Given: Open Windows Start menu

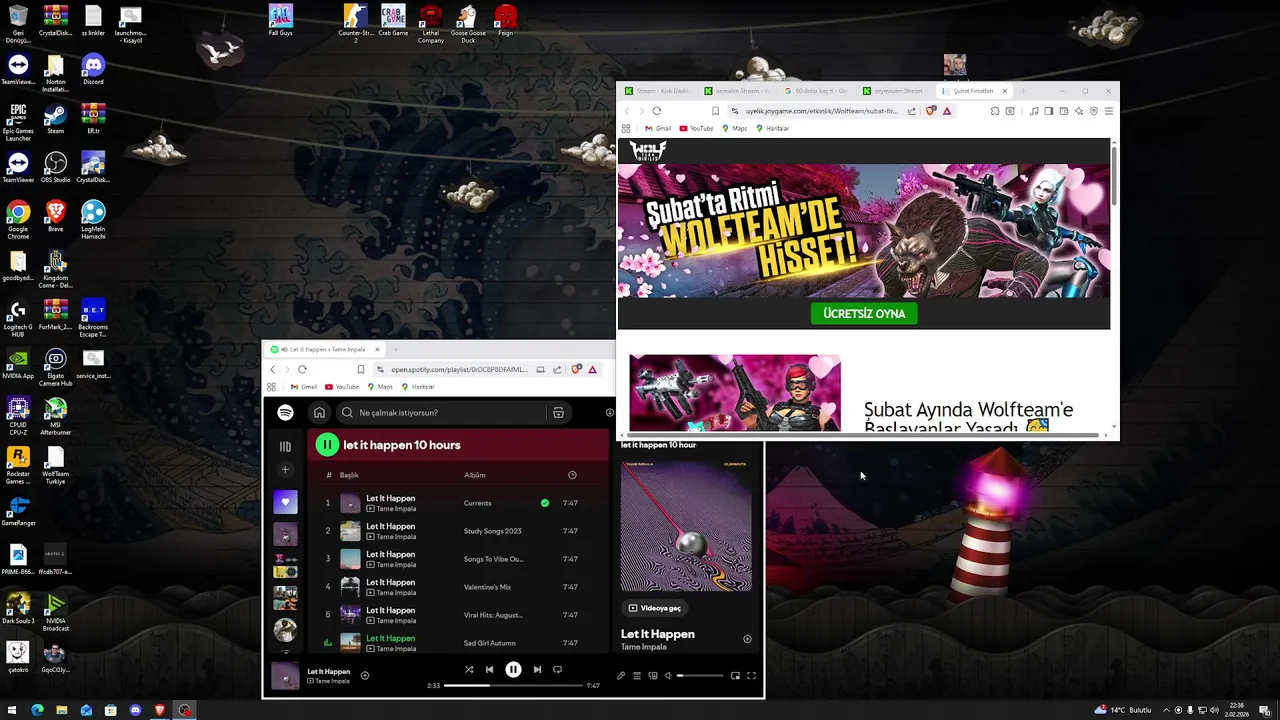Looking at the screenshot, I should click(13, 710).
